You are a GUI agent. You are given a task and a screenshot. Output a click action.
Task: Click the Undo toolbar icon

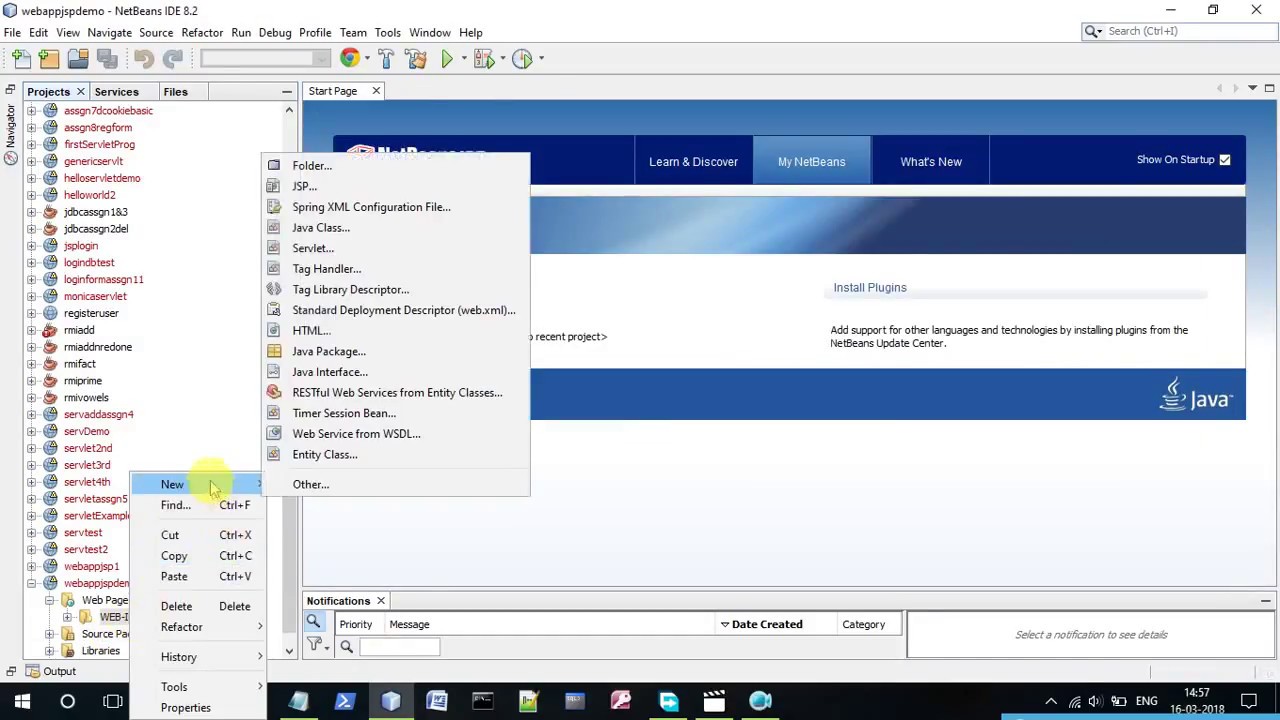coord(144,59)
